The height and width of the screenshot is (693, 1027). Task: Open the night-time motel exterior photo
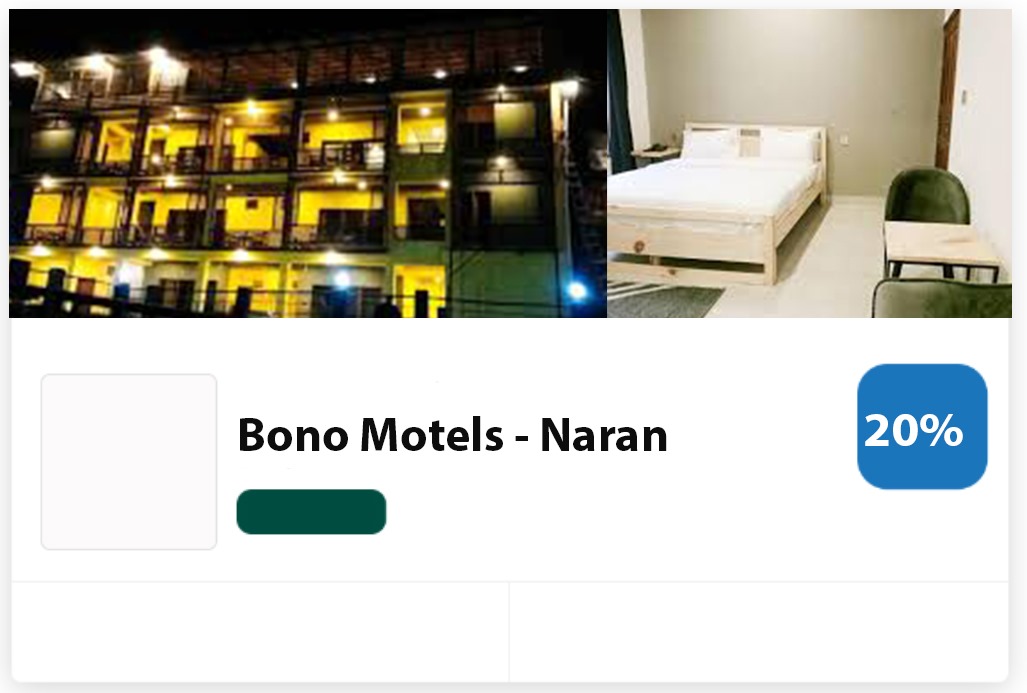tap(308, 163)
